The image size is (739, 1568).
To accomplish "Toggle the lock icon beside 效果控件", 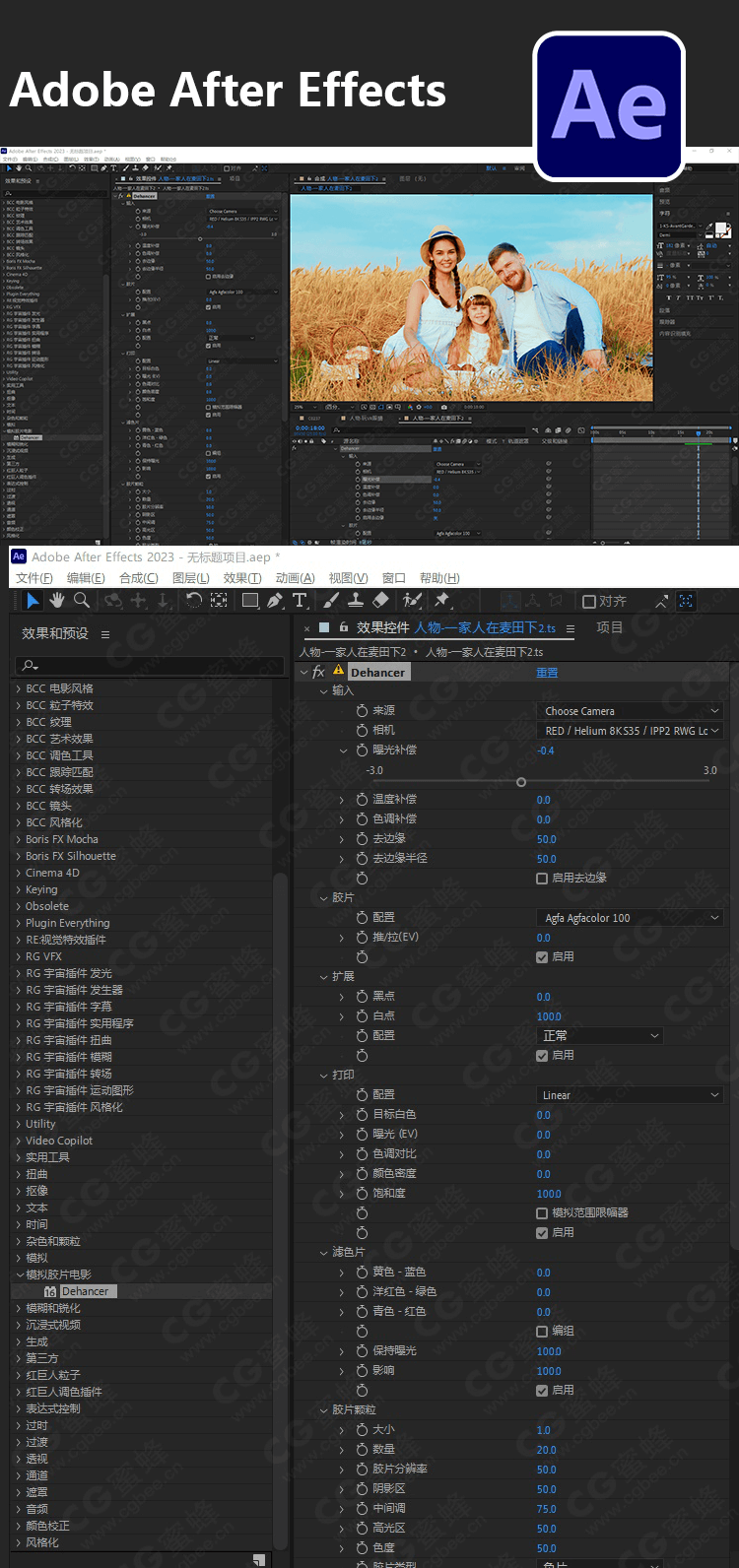I will pyautogui.click(x=343, y=627).
